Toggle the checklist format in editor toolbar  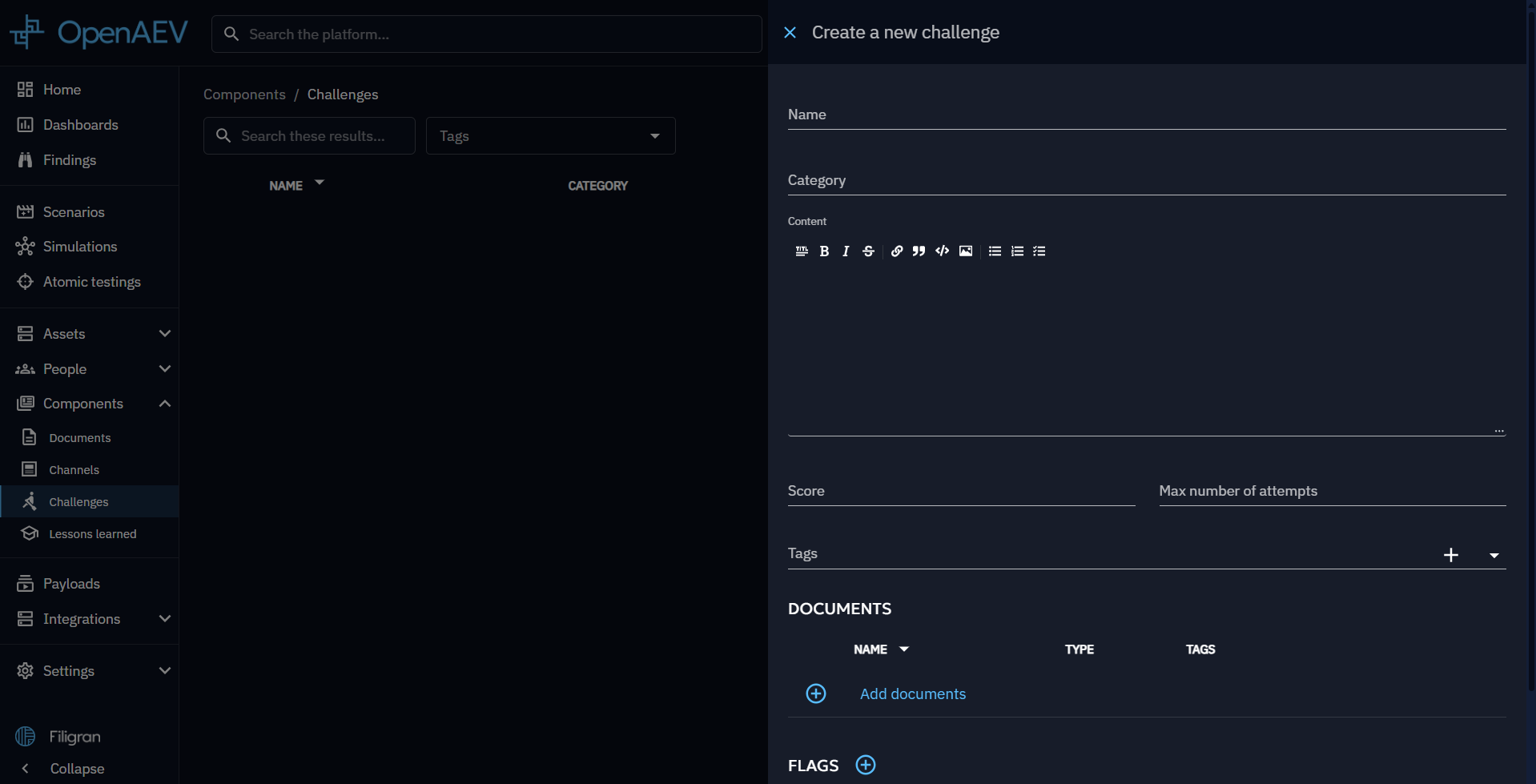pos(1039,251)
